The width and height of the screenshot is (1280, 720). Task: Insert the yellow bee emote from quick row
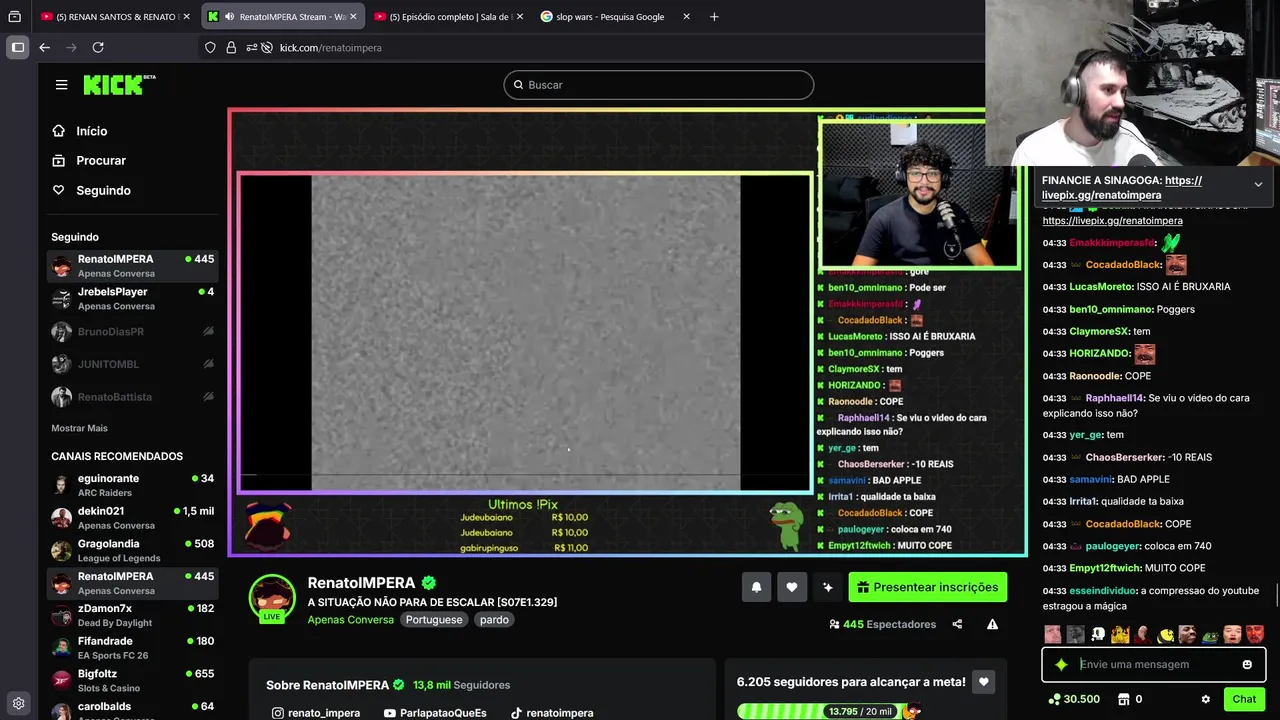pos(1166,634)
